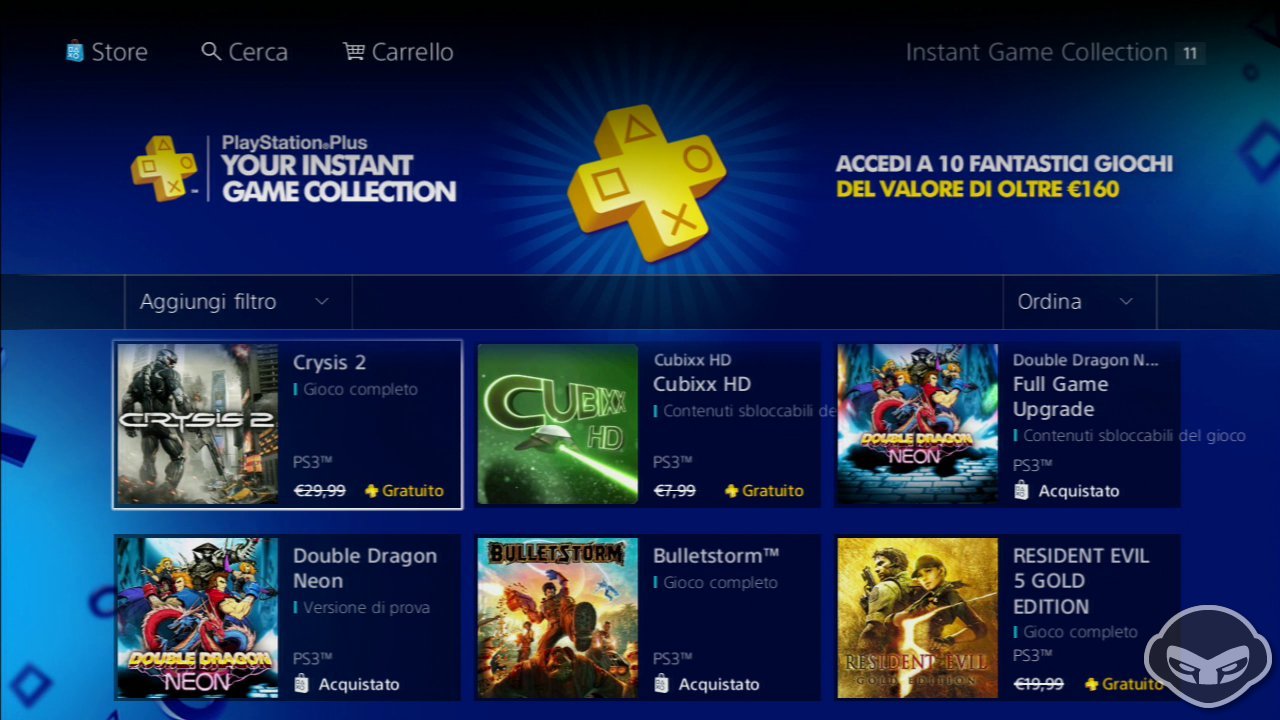The image size is (1280, 720).
Task: Click the Plus icon beside Crysis 2 Gratuito
Action: point(372,491)
